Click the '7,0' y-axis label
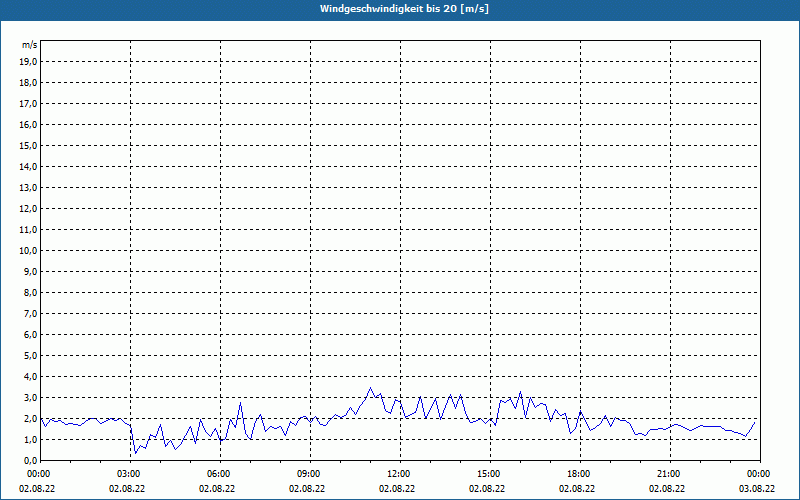This screenshot has width=800, height=500. [x=30, y=314]
